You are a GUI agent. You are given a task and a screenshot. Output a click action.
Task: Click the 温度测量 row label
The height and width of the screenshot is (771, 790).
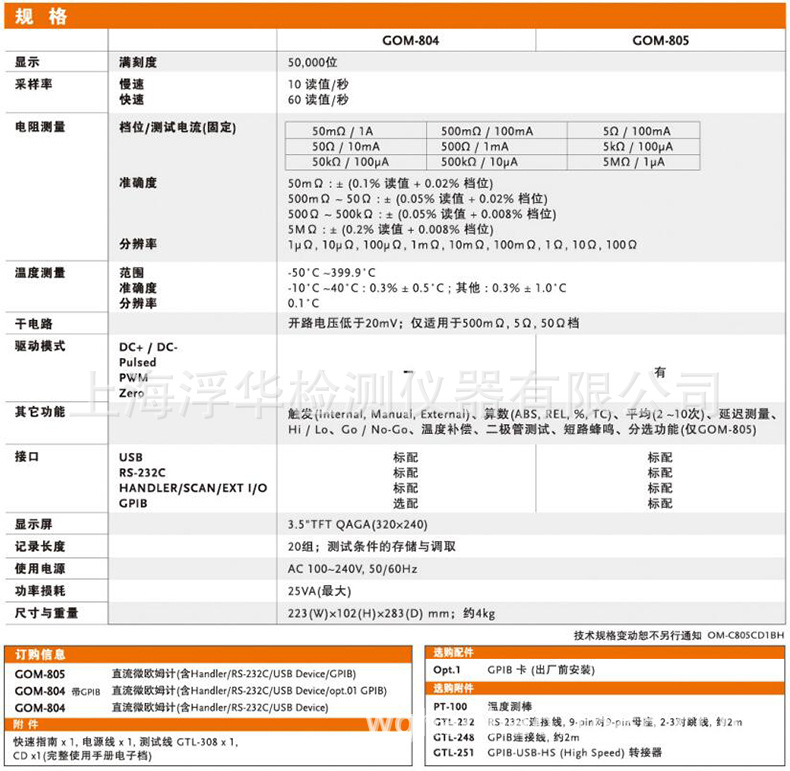pos(40,273)
